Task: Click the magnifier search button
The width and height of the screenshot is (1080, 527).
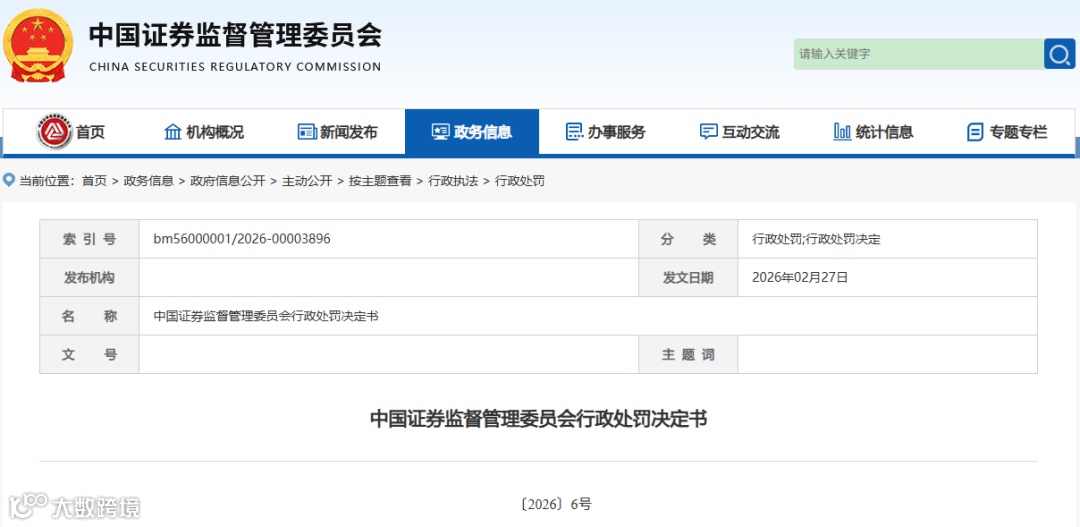Action: point(1059,54)
